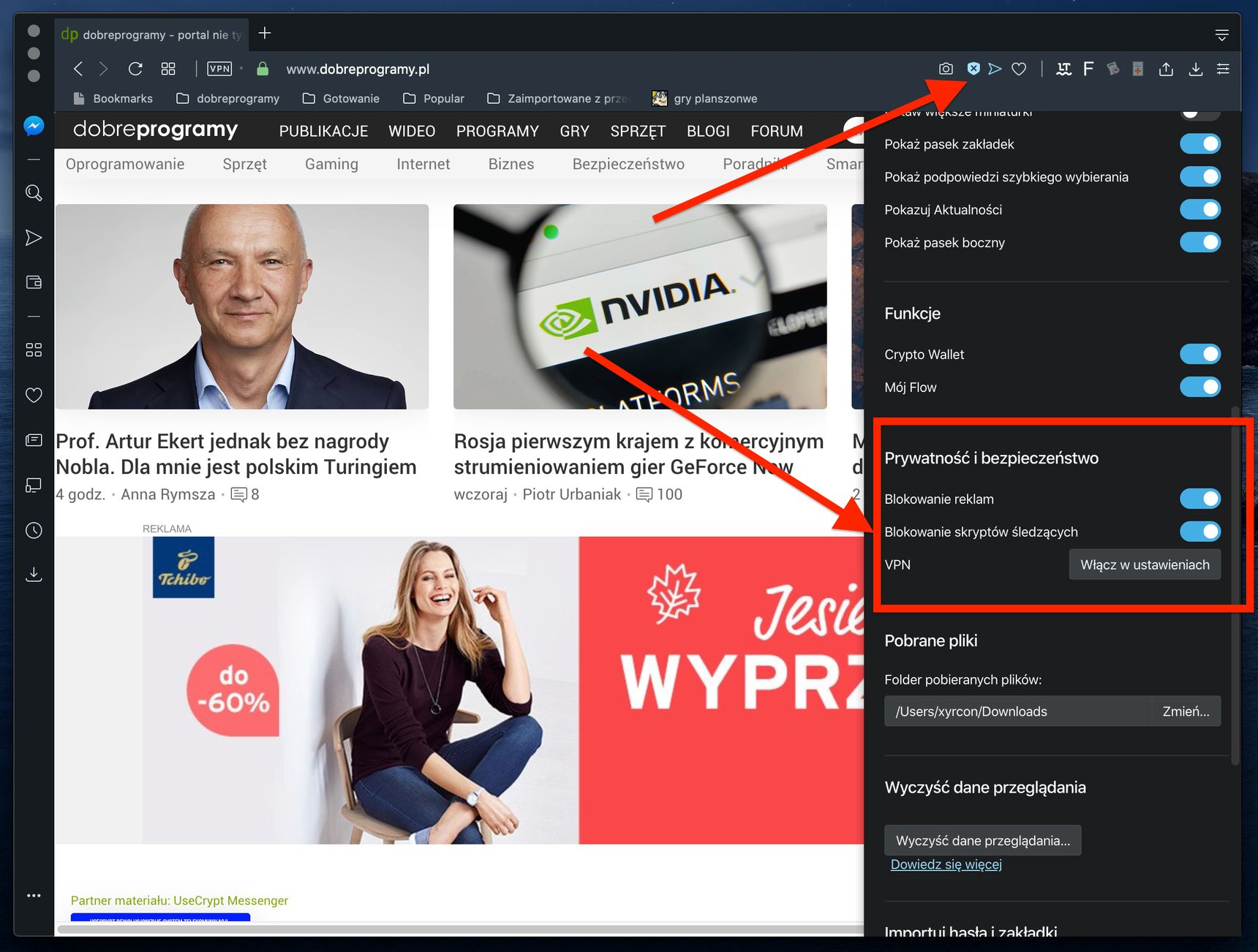Click the VPN badge in address bar

coord(219,69)
